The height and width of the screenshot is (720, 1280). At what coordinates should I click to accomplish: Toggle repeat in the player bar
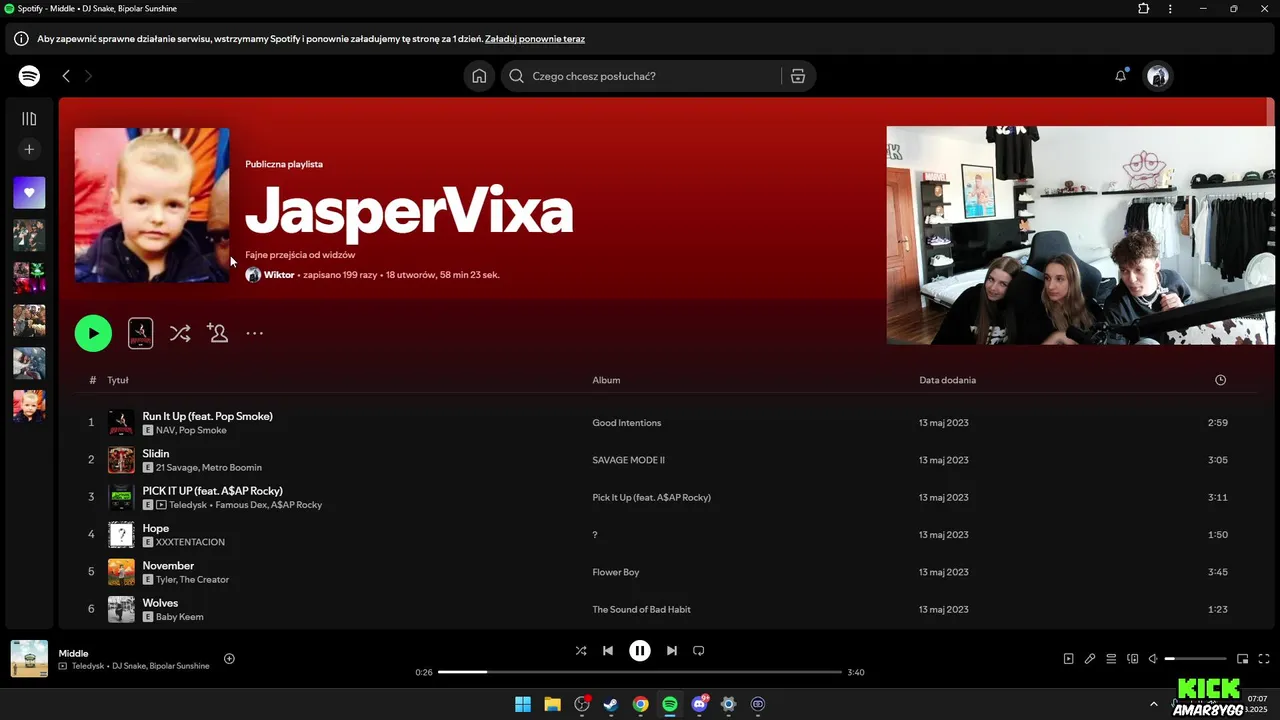(699, 651)
